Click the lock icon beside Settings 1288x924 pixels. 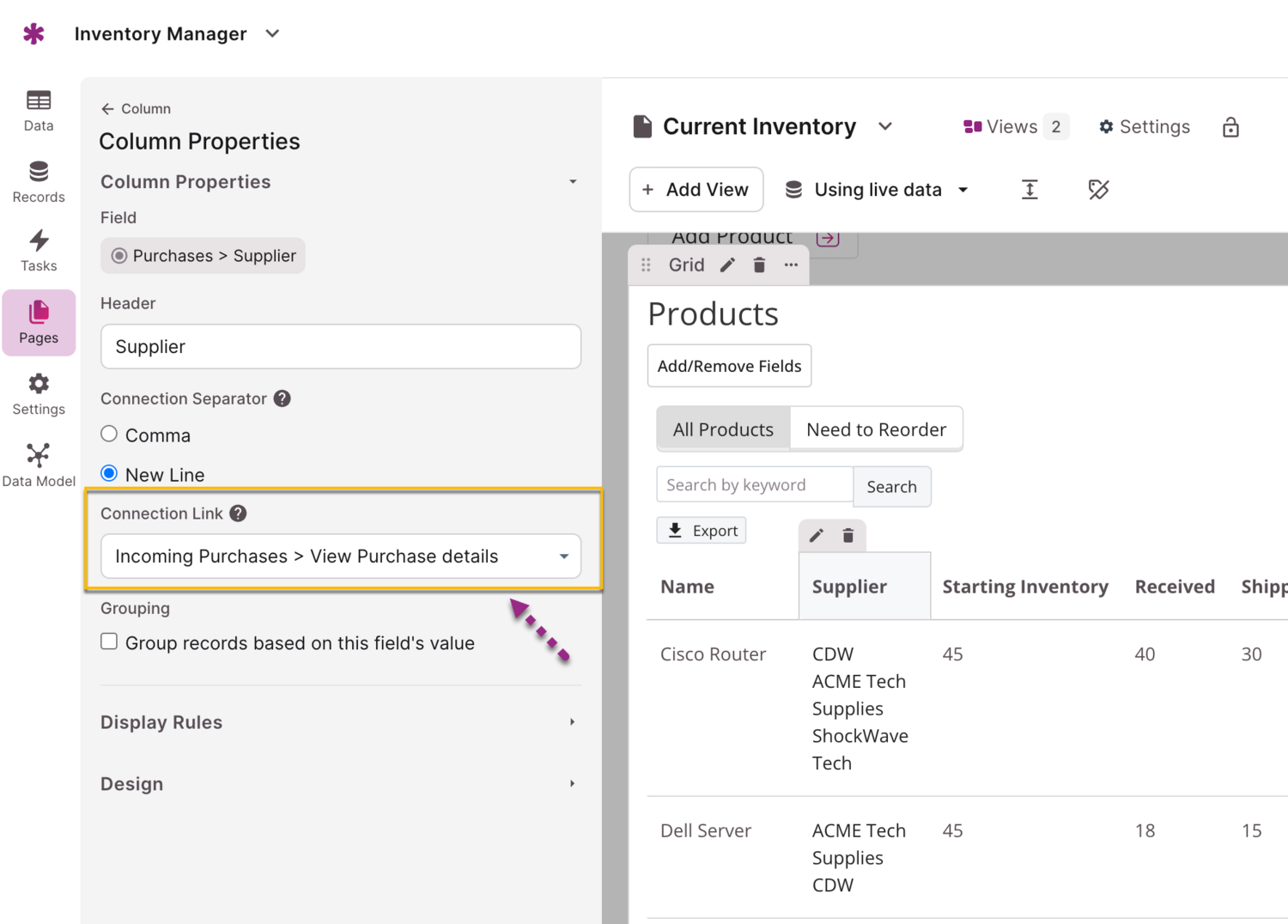1230,127
